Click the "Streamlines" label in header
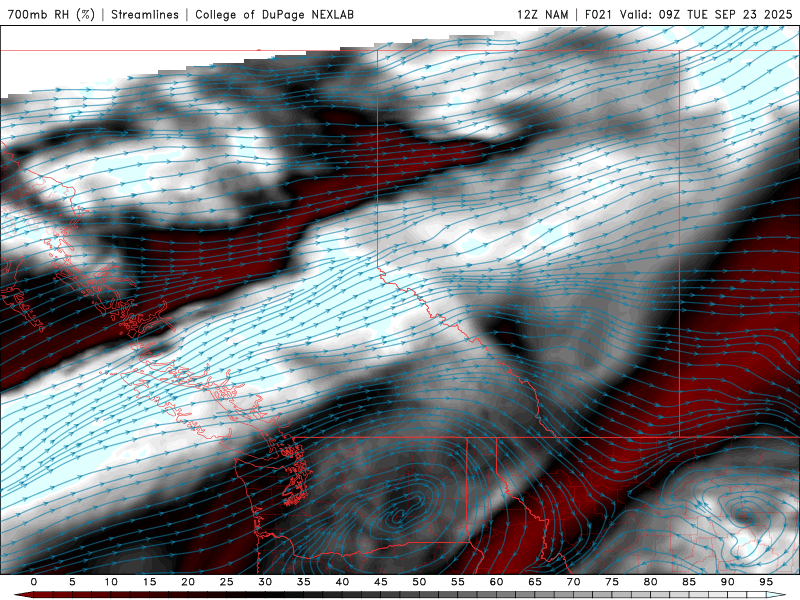800x600 pixels. pyautogui.click(x=145, y=14)
